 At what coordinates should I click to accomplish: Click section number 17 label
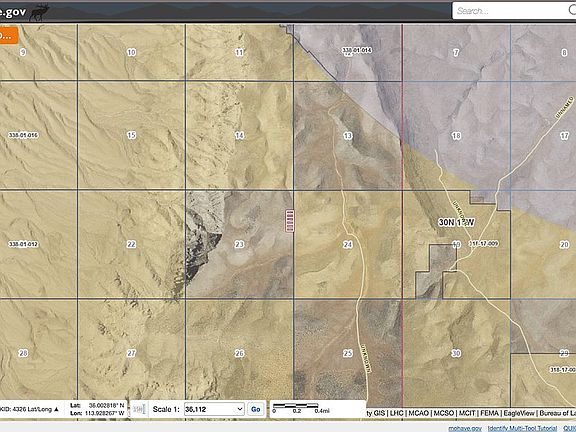tap(565, 136)
